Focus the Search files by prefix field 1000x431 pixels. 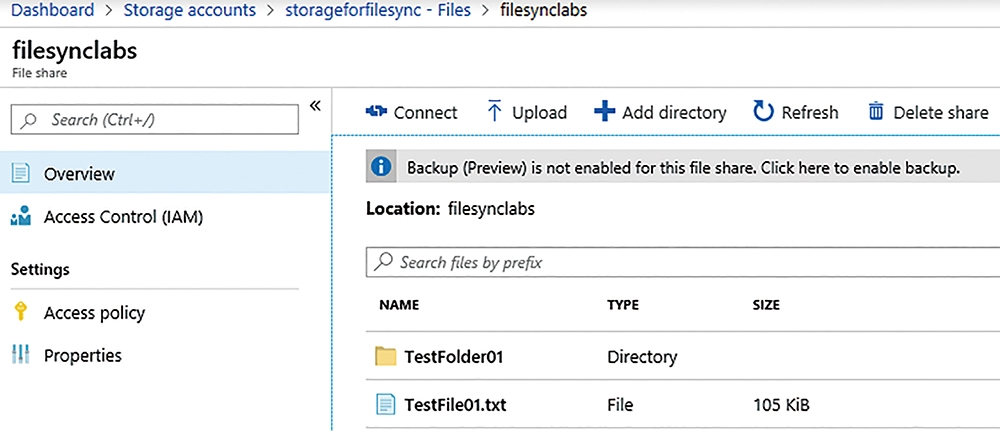pos(683,262)
